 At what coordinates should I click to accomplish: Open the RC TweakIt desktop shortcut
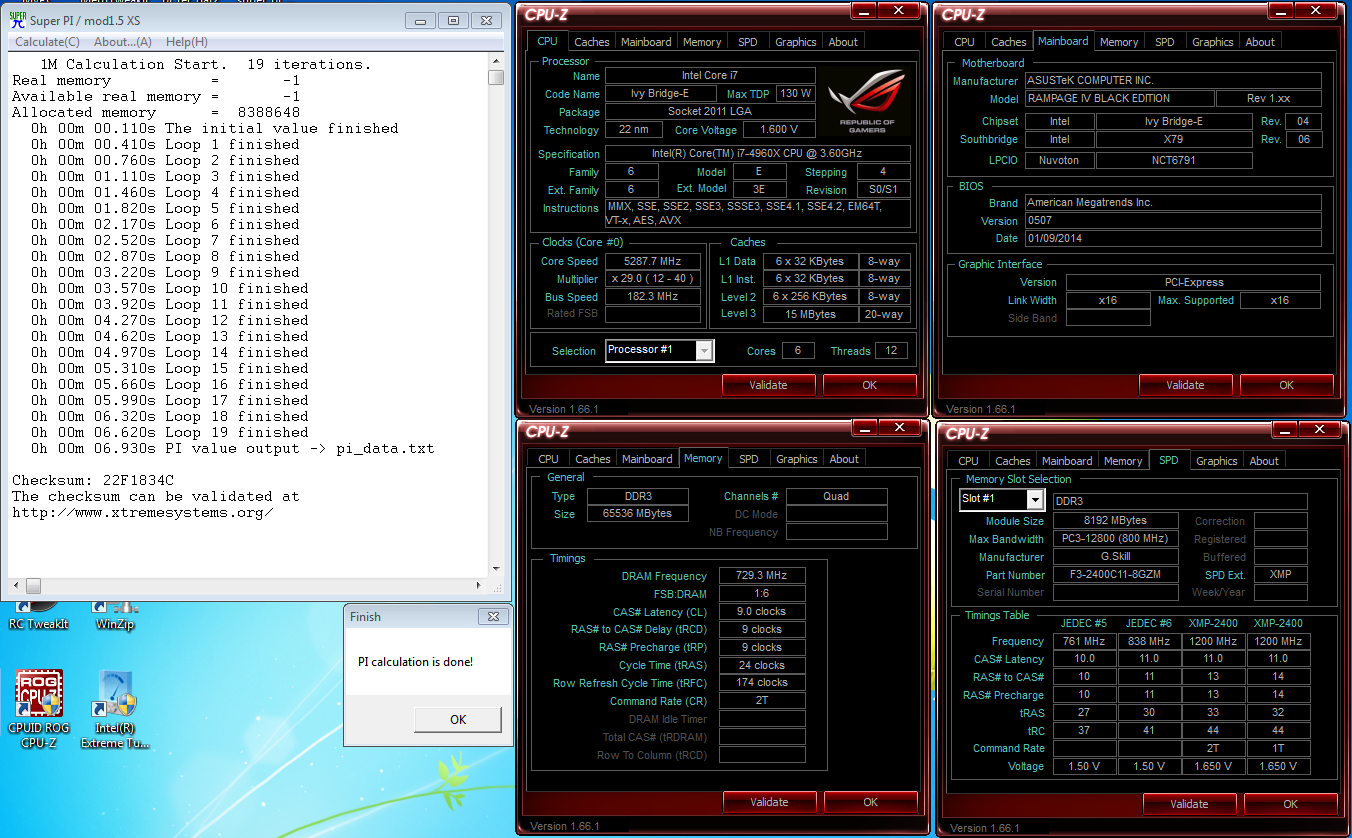pyautogui.click(x=39, y=615)
